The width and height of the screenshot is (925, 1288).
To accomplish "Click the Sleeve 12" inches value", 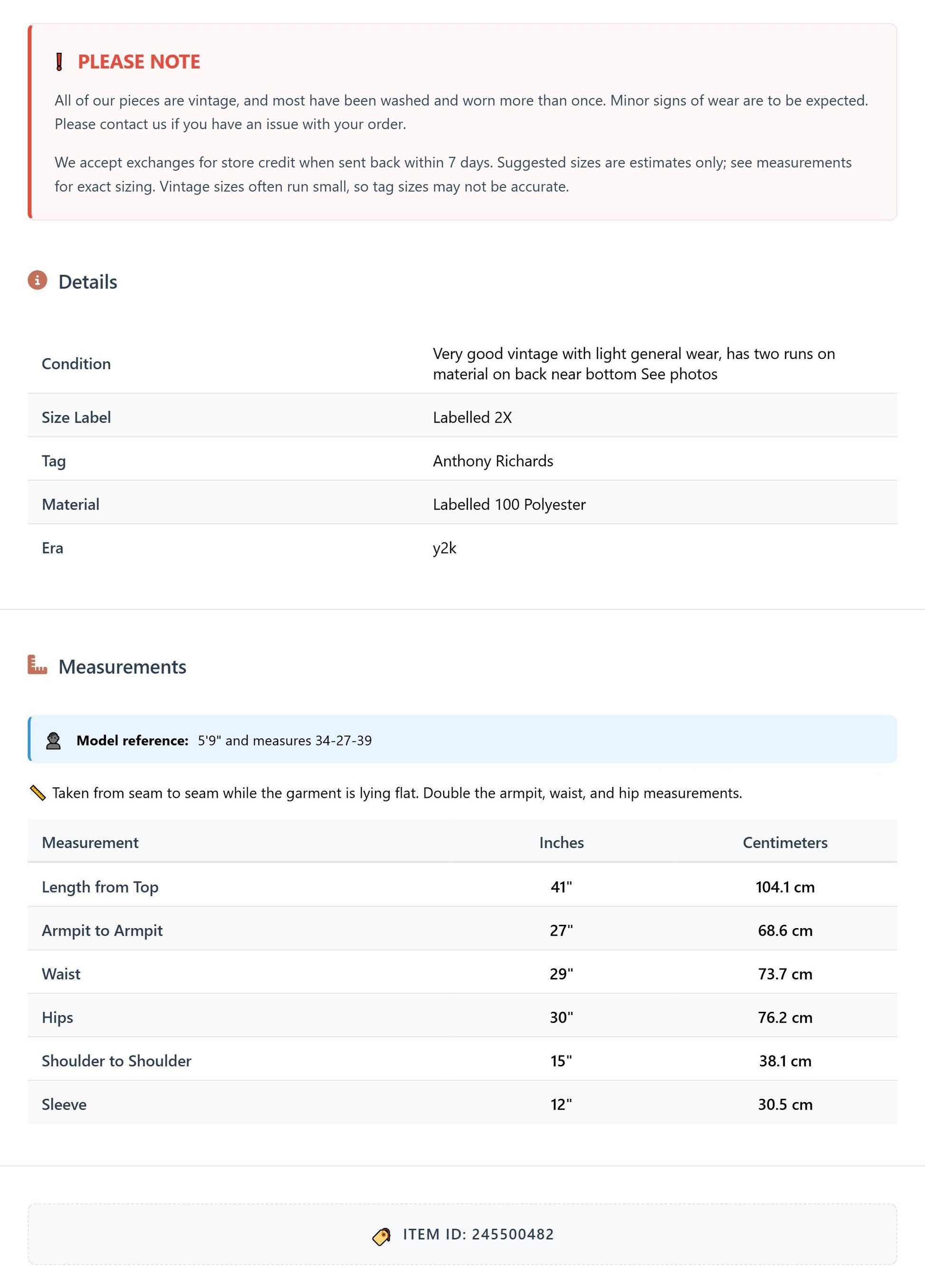I will [561, 1104].
